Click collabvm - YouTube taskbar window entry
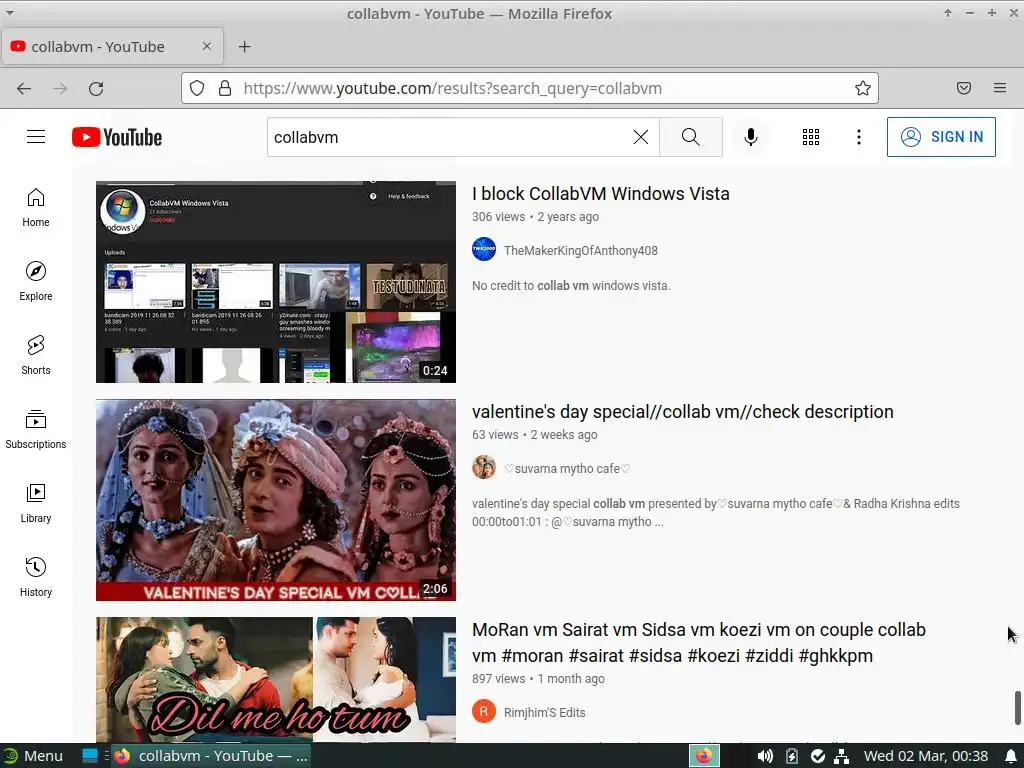The image size is (1024, 768). coord(211,756)
